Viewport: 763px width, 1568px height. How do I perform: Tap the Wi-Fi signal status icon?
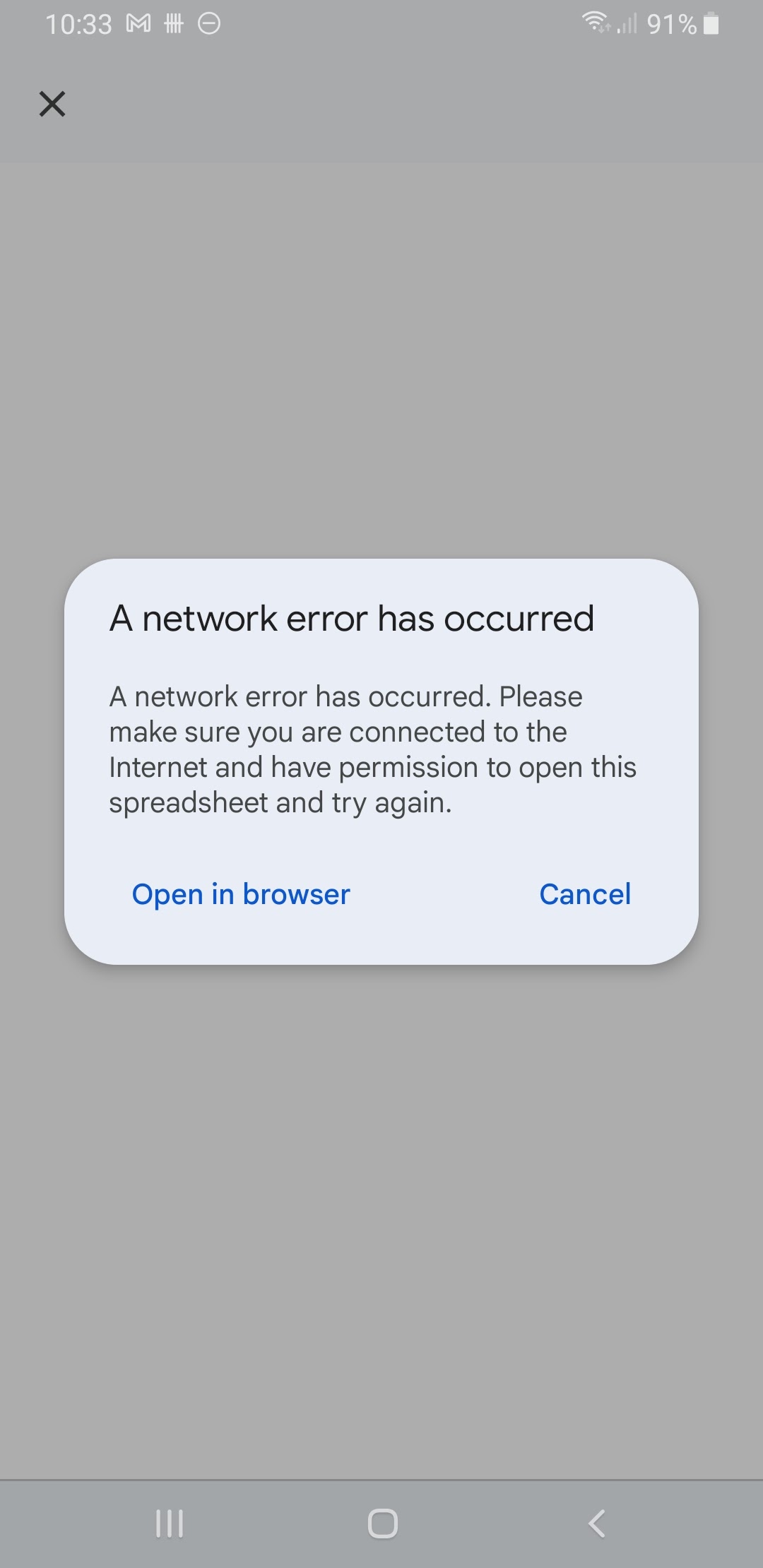(596, 23)
